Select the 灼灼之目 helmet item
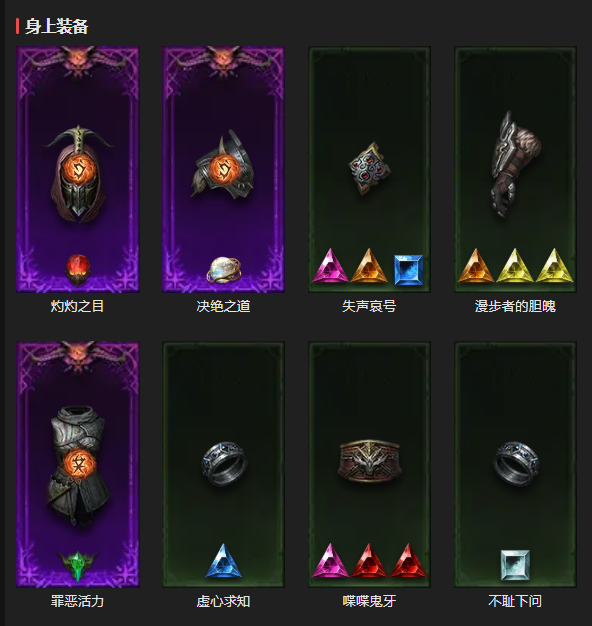592x626 pixels. pyautogui.click(x=78, y=174)
